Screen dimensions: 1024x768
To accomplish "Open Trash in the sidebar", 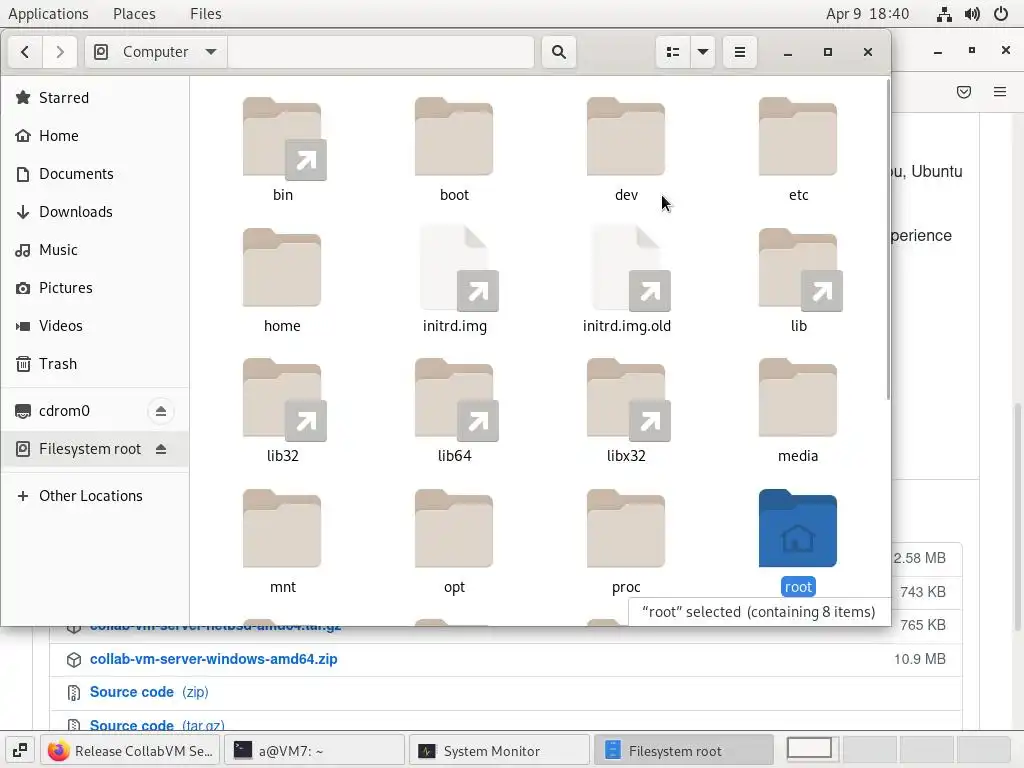I will tap(95, 363).
